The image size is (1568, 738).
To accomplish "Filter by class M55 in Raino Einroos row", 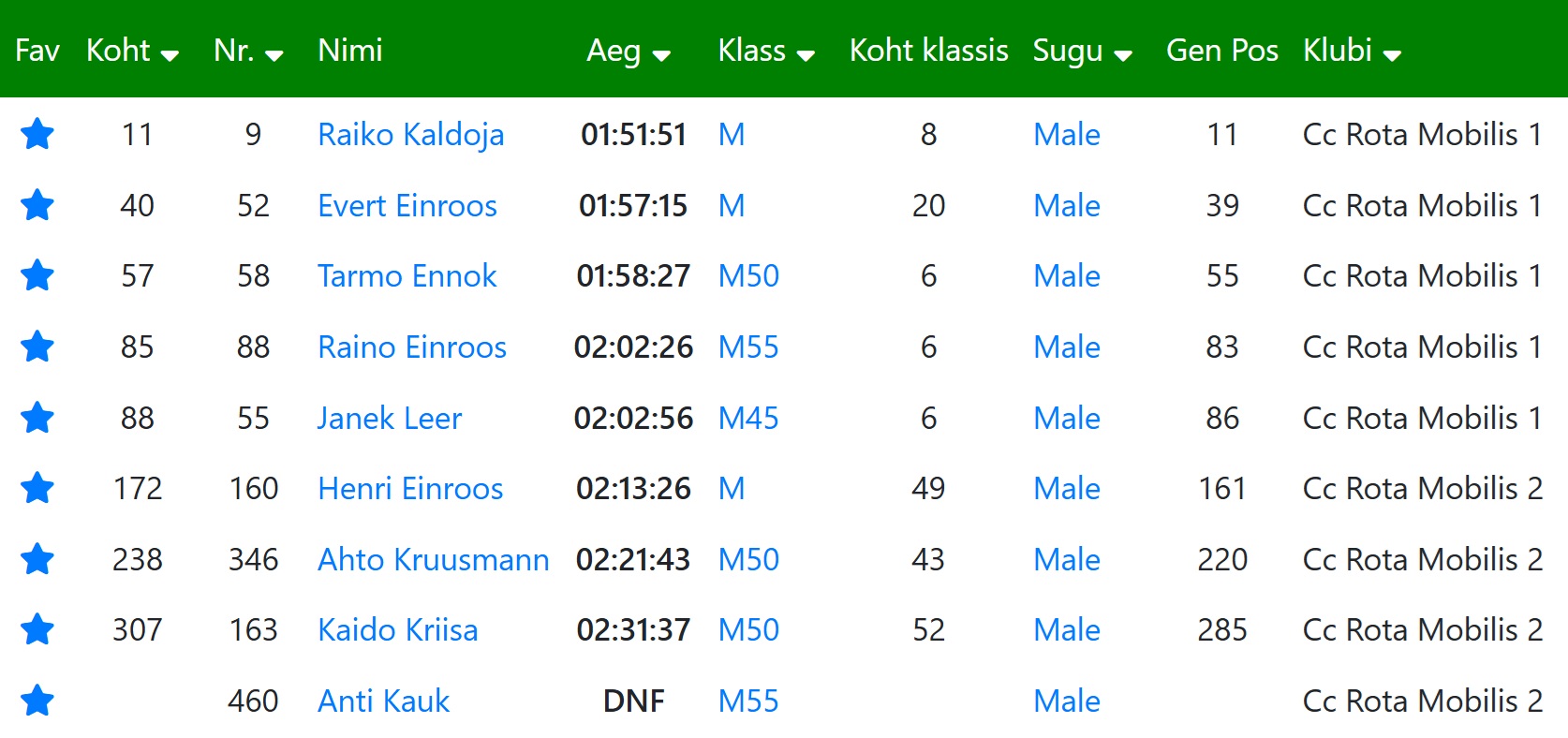I will (x=748, y=347).
